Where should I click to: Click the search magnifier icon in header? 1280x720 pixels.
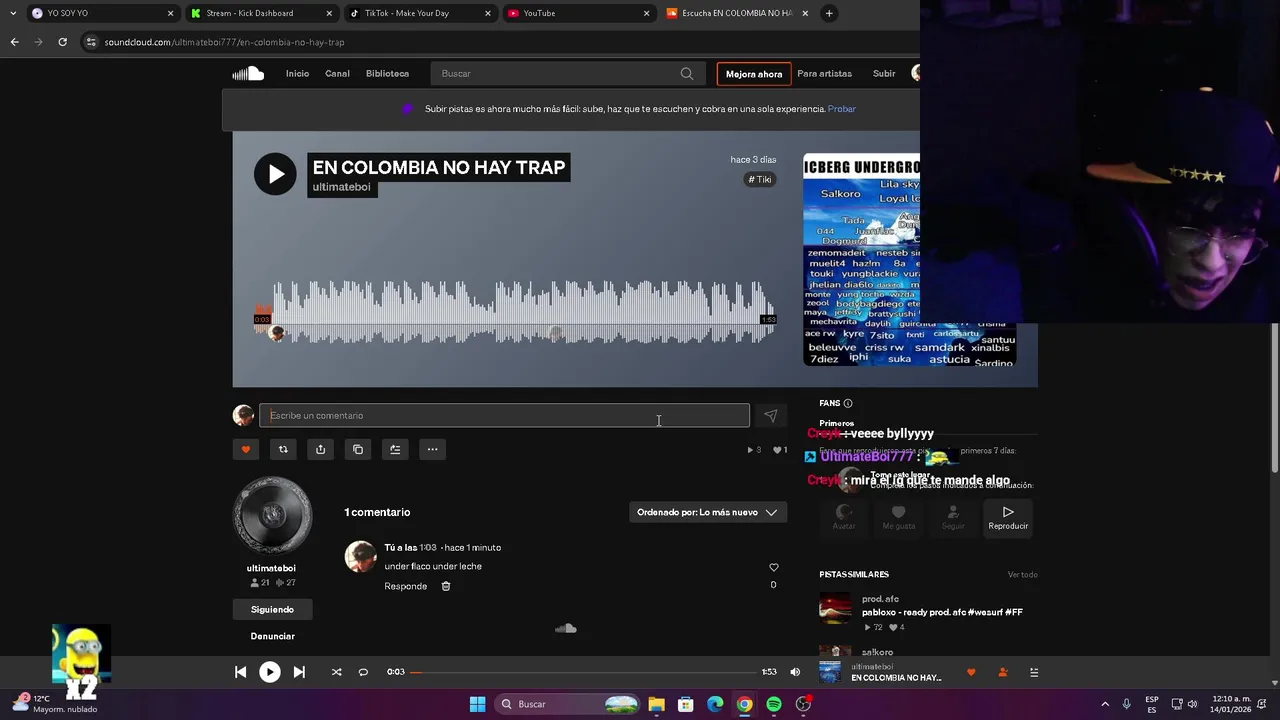687,73
